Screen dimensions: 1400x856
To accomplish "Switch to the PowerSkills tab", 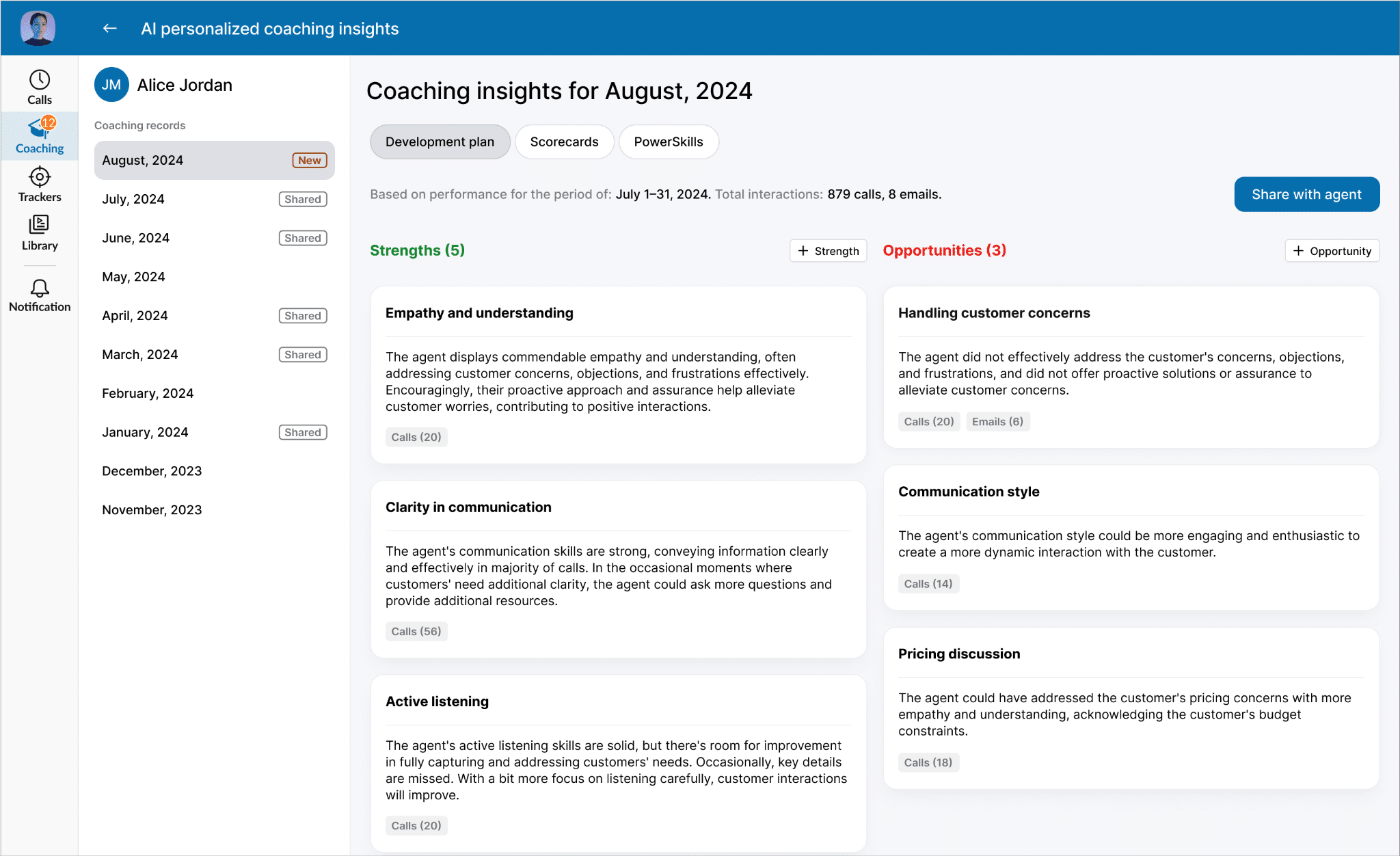I will coord(668,142).
